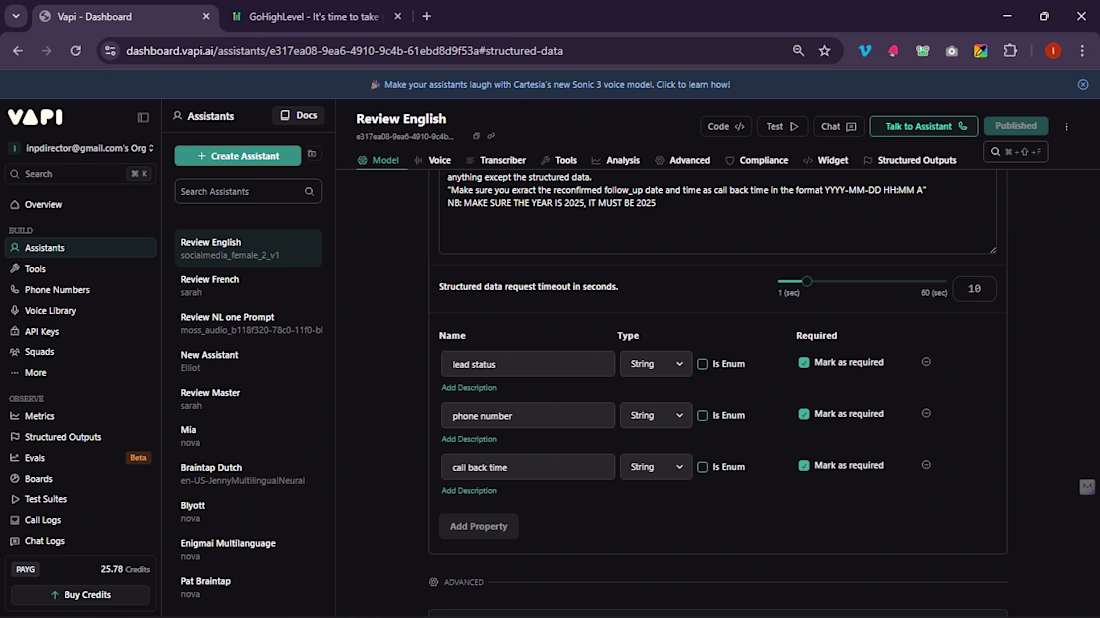1100x618 pixels.
Task: Open the browser extensions puzzle icon
Action: (1010, 51)
